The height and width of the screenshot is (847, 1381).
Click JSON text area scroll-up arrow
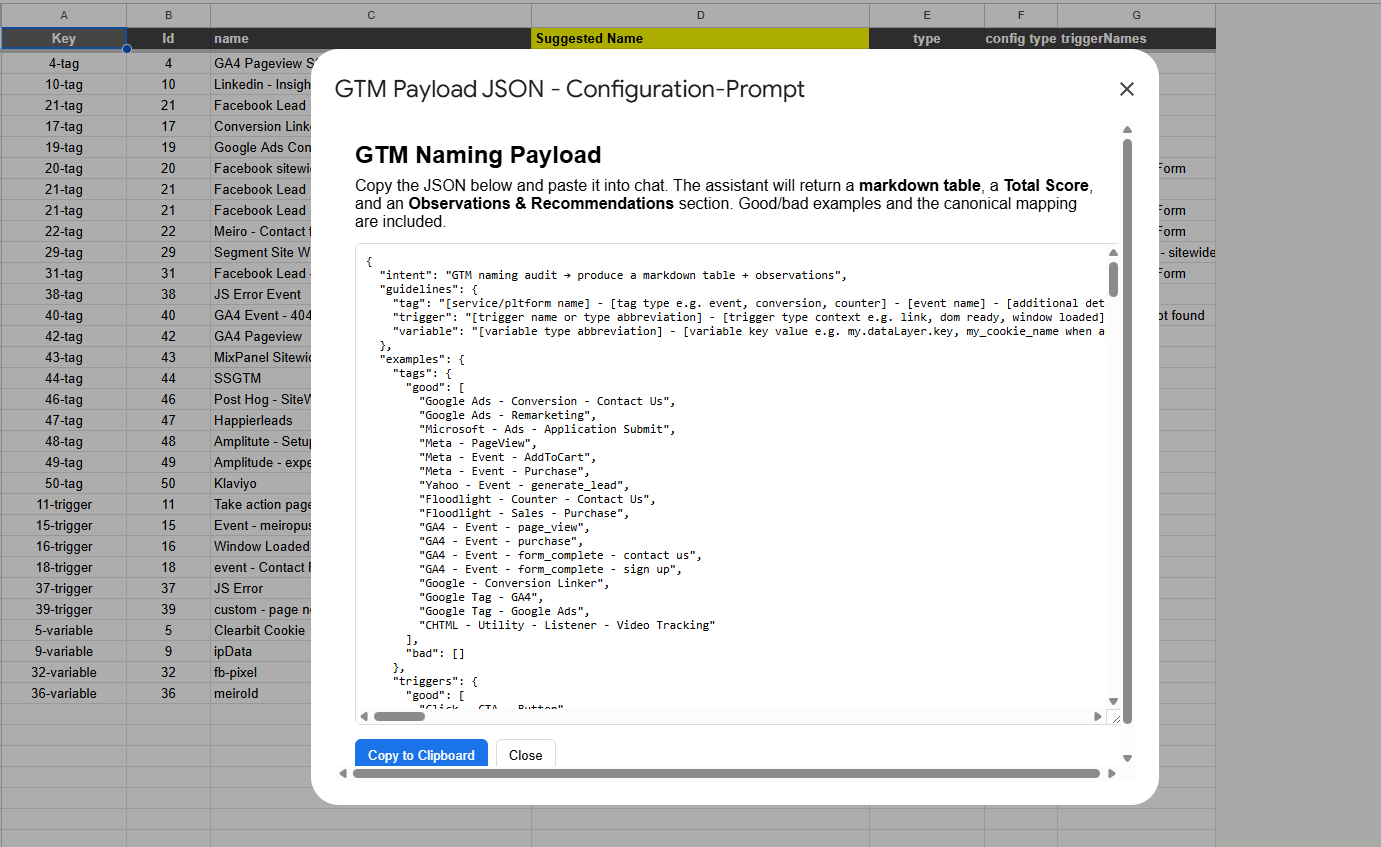pyautogui.click(x=1113, y=253)
